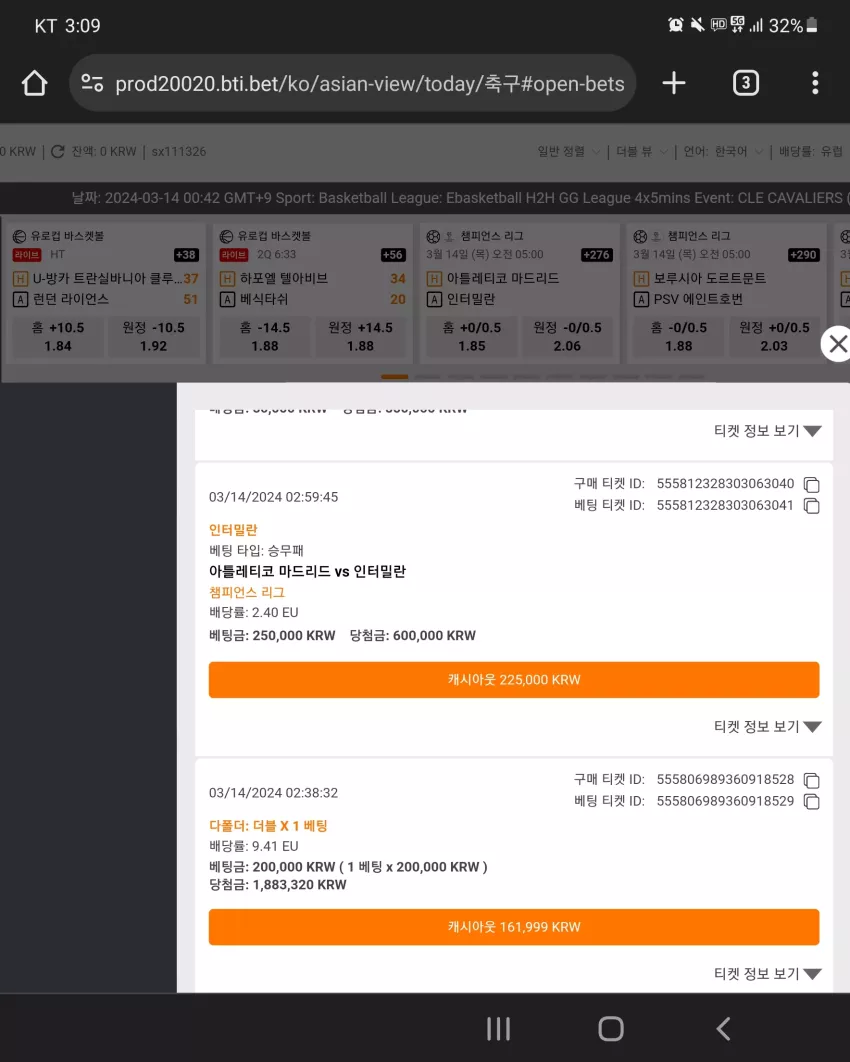Tap Android home navigation button
The height and width of the screenshot is (1062, 850).
pyautogui.click(x=611, y=1029)
